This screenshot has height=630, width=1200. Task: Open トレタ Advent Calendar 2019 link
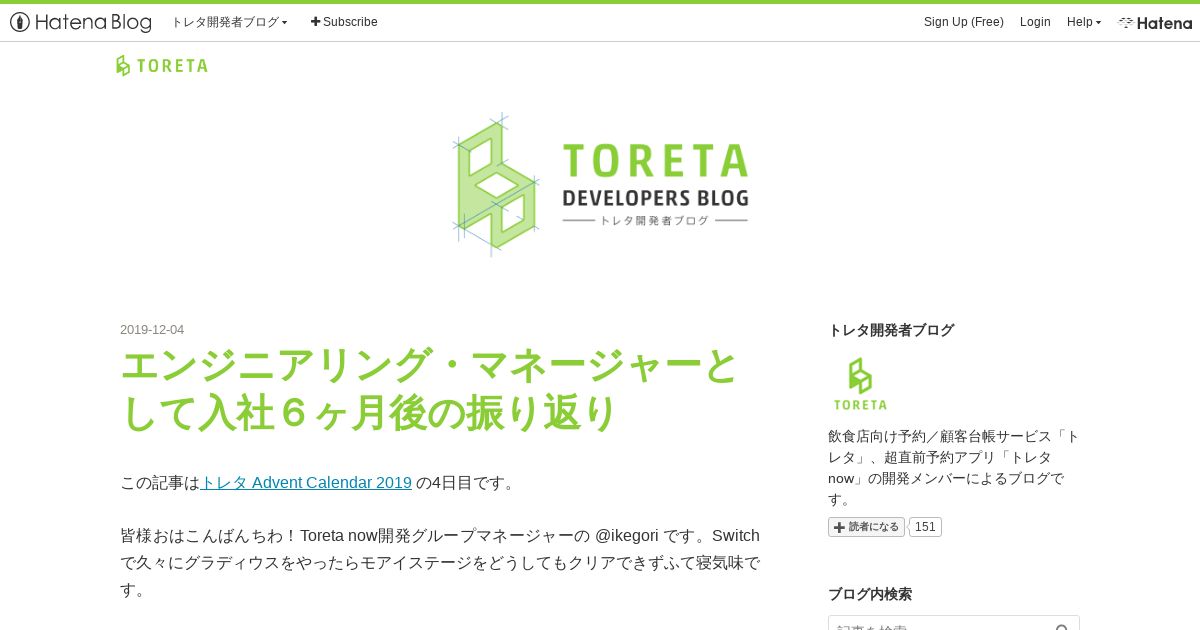click(x=306, y=483)
